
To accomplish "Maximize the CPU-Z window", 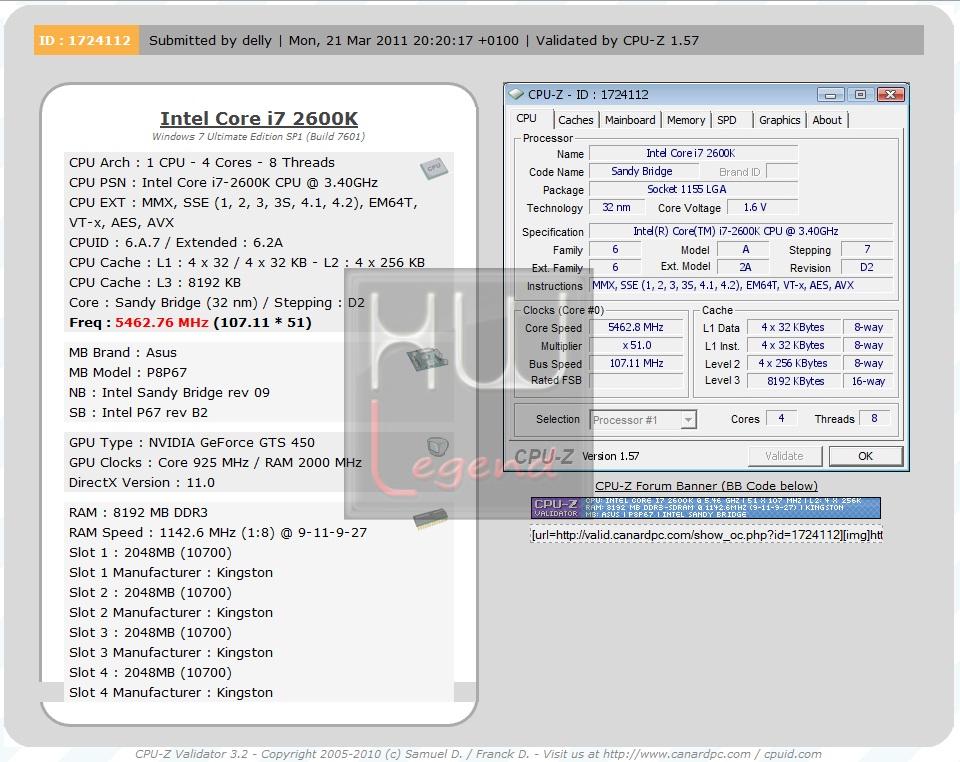I will coord(860,94).
